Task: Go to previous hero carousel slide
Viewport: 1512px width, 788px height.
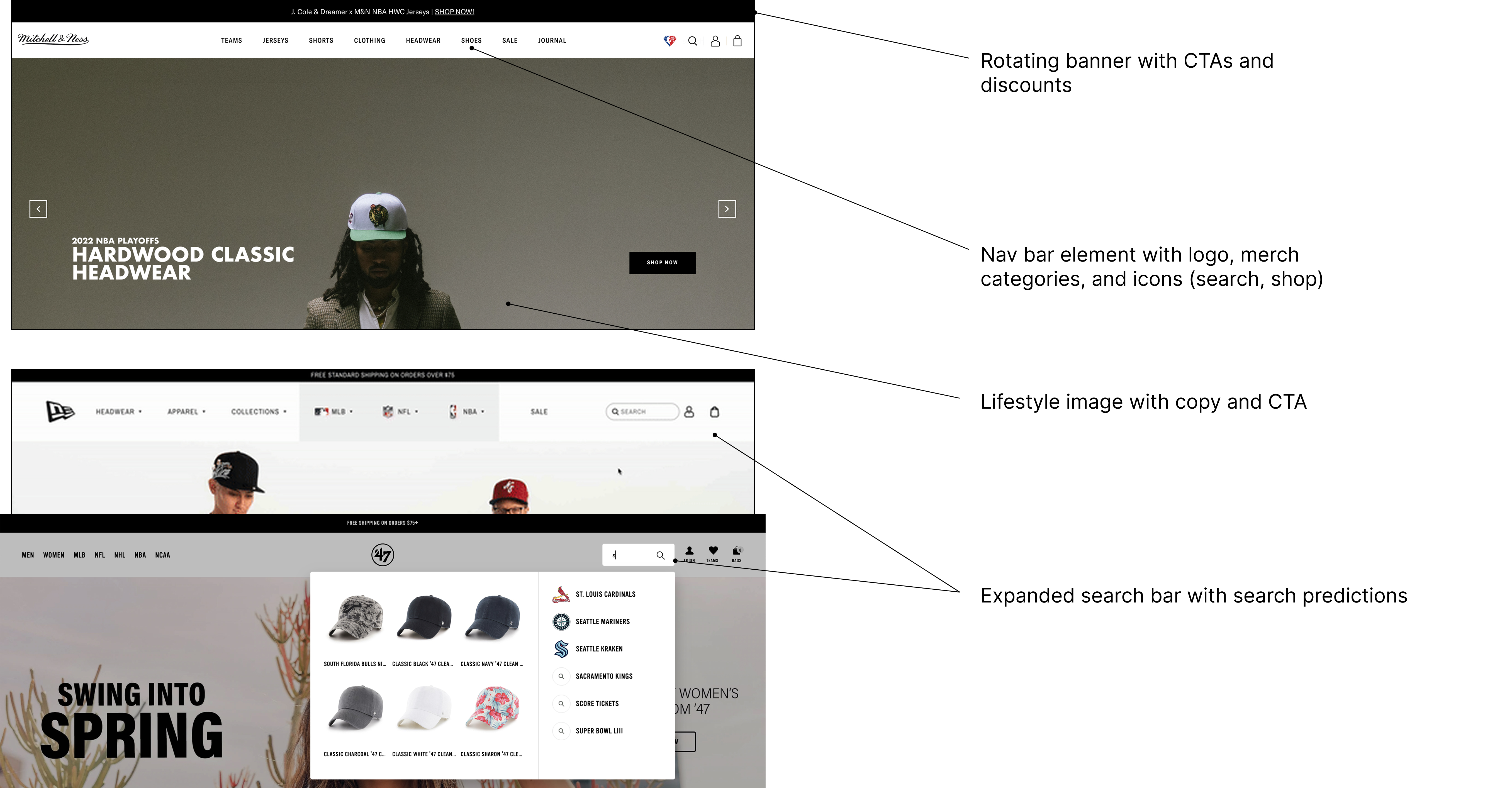Action: 38,209
